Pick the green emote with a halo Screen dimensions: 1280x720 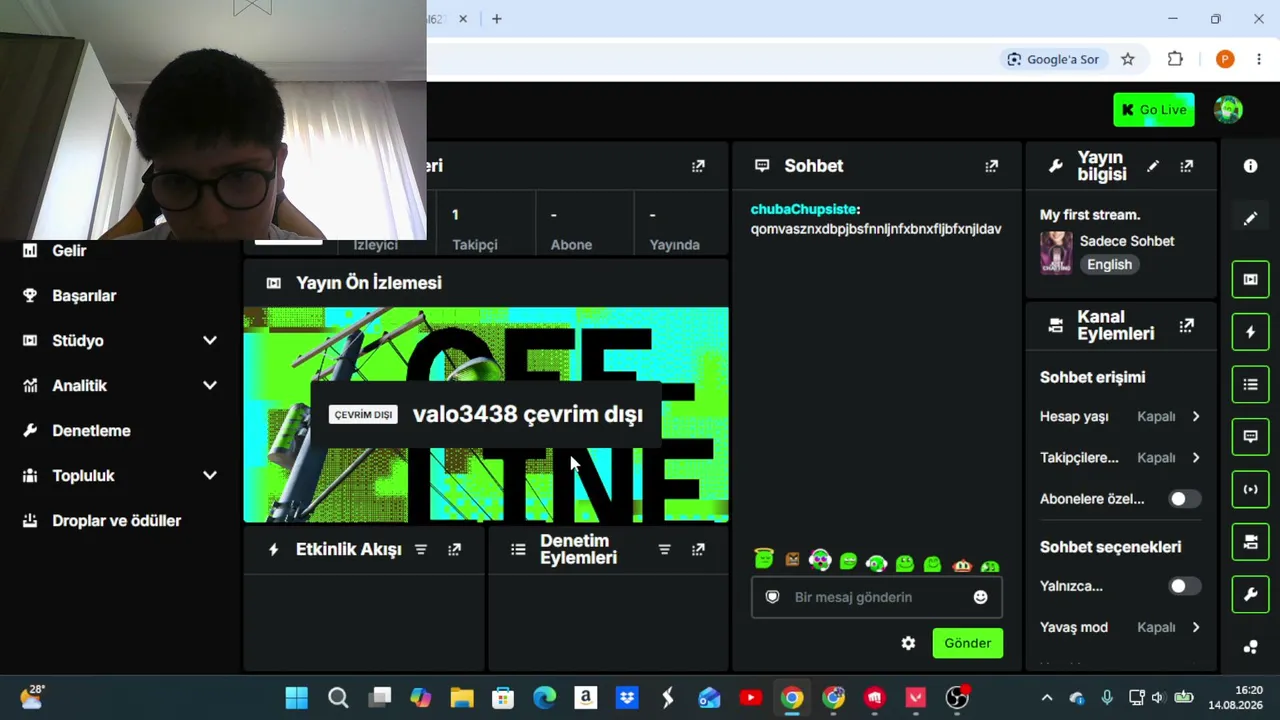pyautogui.click(x=764, y=560)
